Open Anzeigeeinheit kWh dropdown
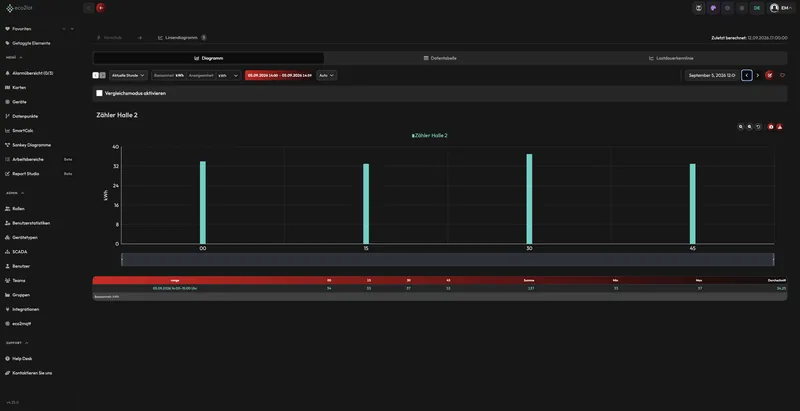 point(228,75)
